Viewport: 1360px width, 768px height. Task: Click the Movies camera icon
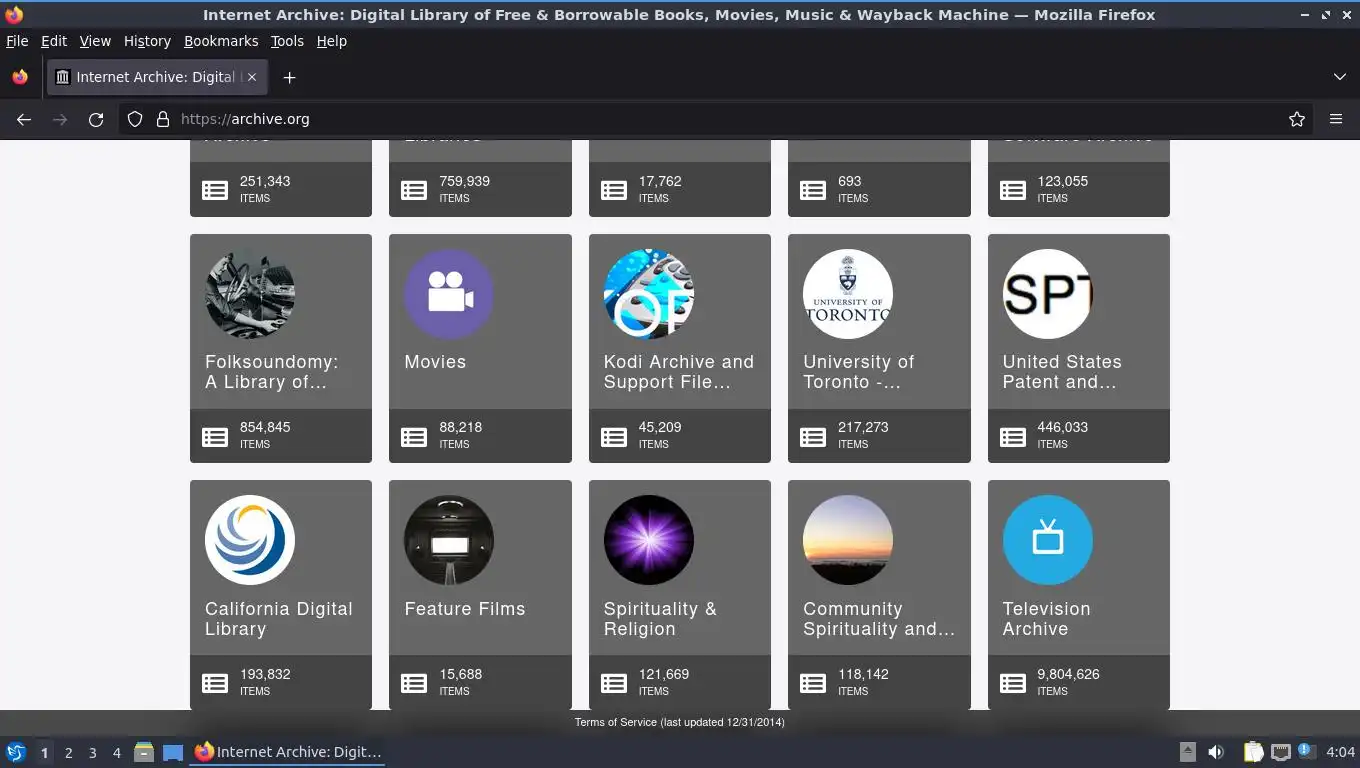coord(449,294)
